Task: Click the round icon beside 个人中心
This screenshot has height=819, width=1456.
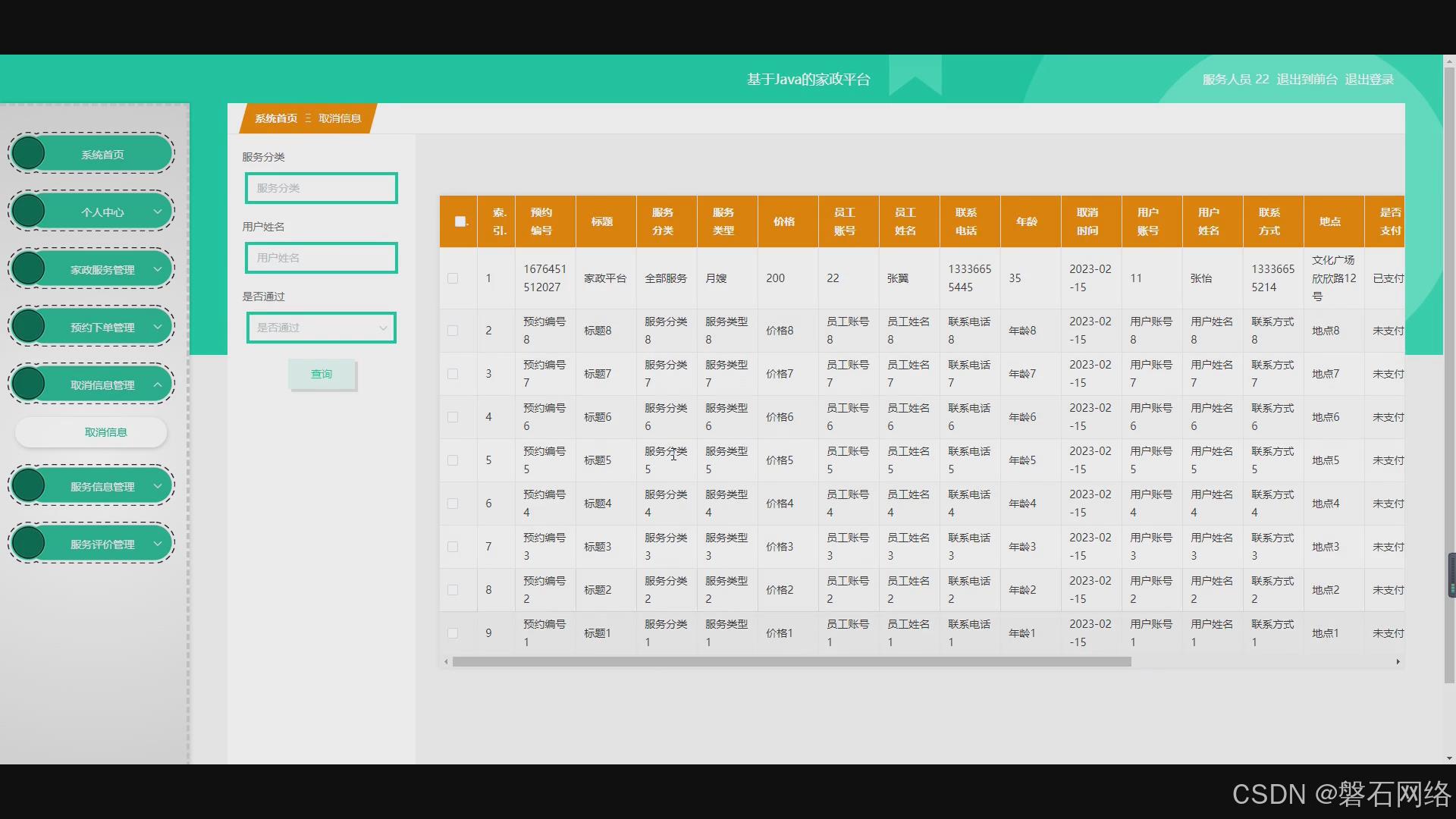Action: point(29,211)
